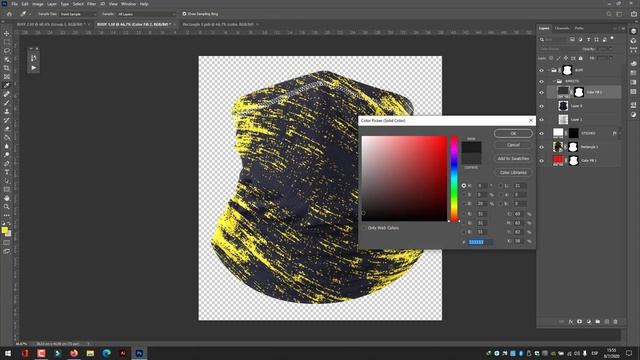
Task: Click the Home icon in options bar
Action: point(9,14)
